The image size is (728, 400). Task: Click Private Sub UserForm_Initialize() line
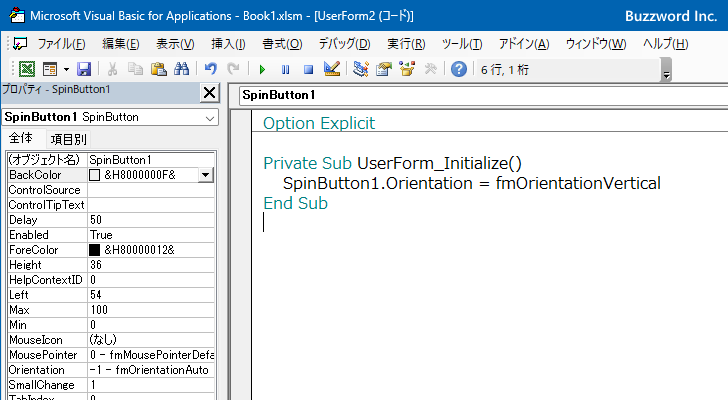coord(392,163)
